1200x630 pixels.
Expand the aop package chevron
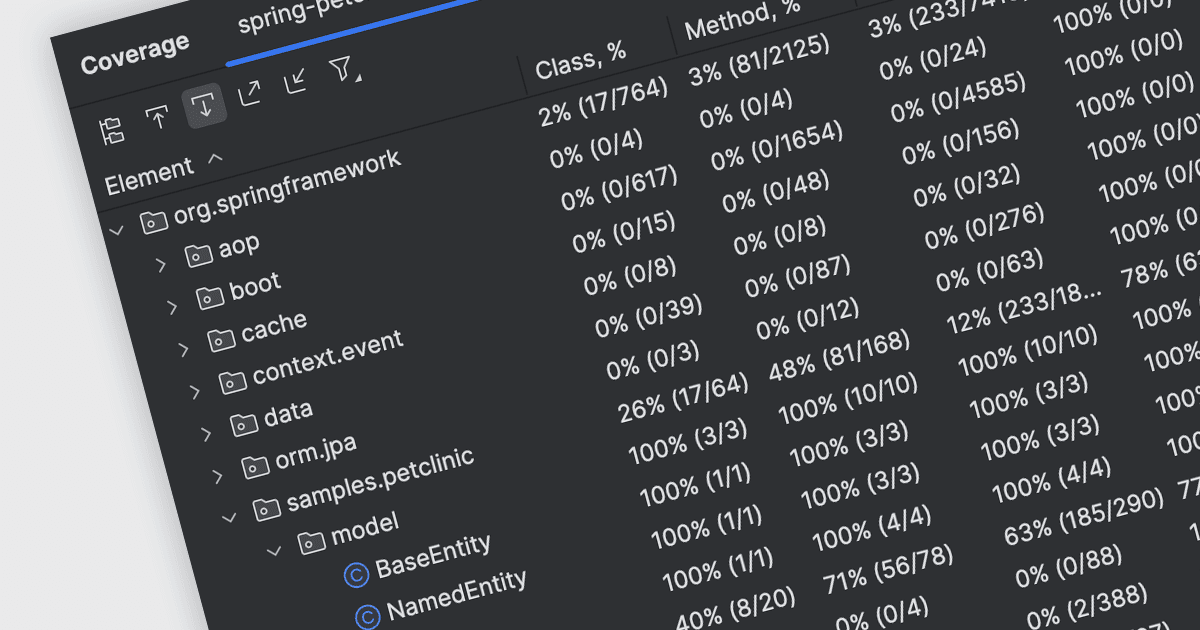(x=160, y=264)
